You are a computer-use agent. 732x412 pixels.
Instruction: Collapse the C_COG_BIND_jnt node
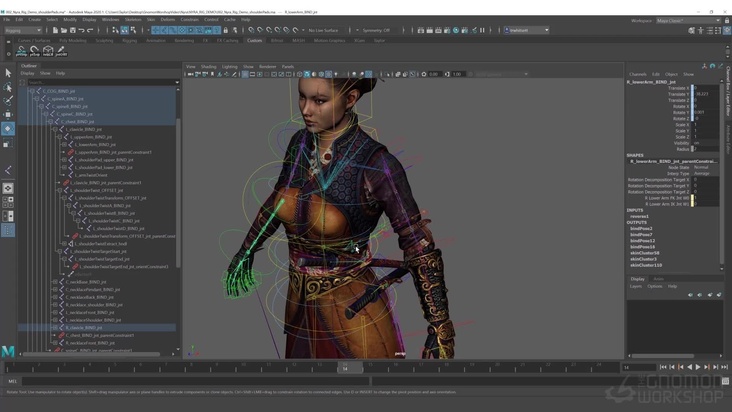click(x=32, y=91)
